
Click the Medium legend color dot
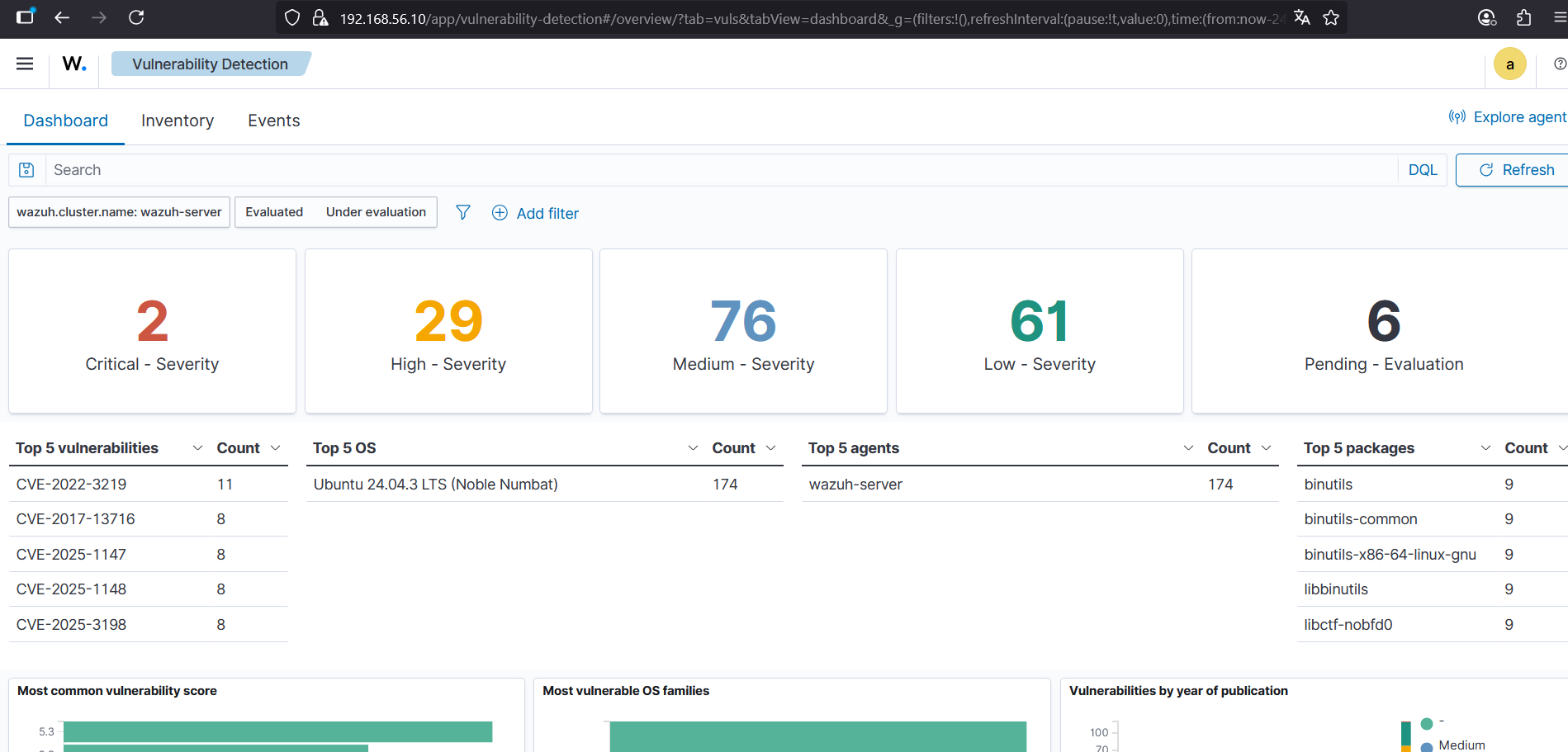[1427, 746]
